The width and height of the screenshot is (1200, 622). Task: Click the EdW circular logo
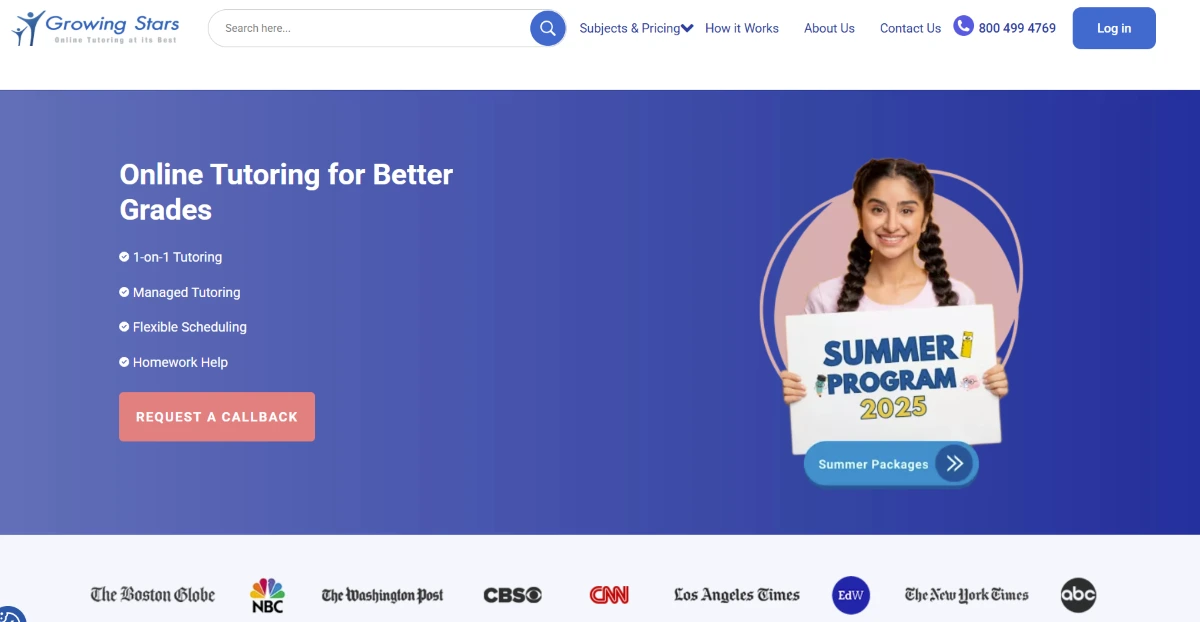pos(851,595)
